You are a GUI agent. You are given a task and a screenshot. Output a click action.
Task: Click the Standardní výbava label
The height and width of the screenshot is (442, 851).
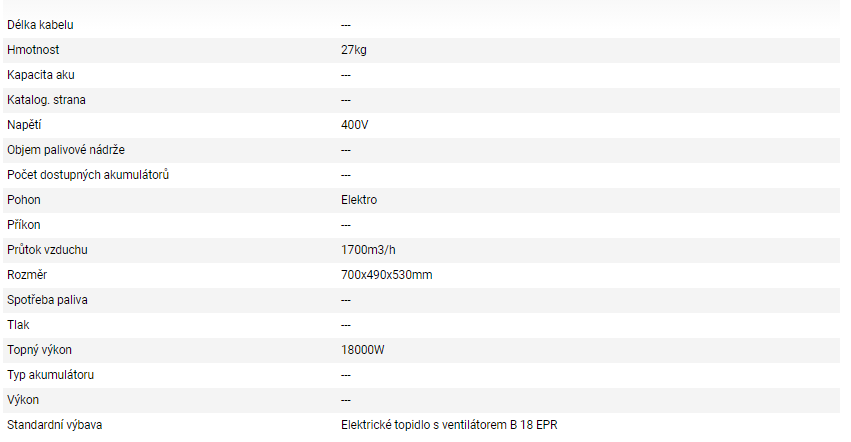coord(55,425)
